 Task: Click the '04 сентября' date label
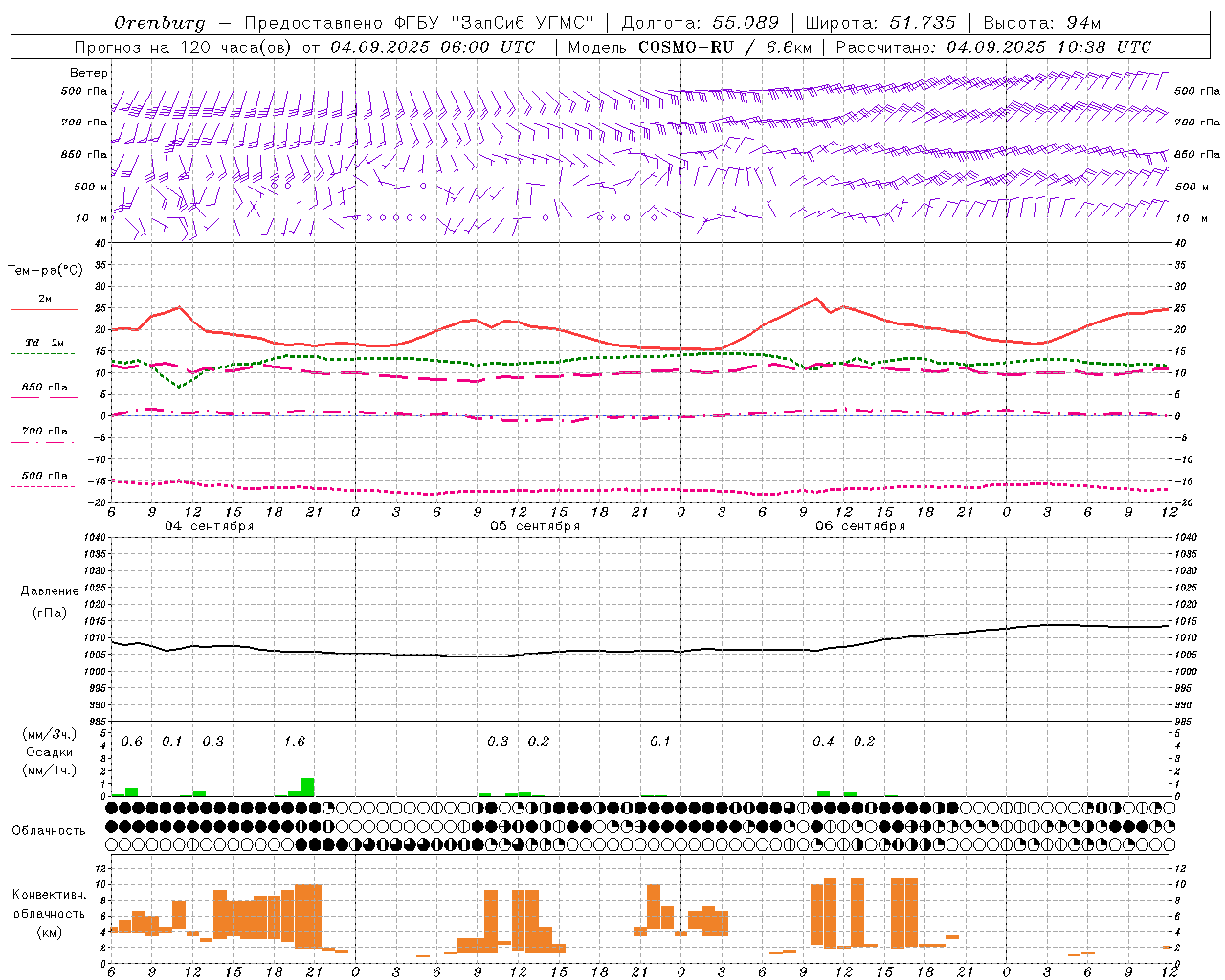click(x=209, y=526)
